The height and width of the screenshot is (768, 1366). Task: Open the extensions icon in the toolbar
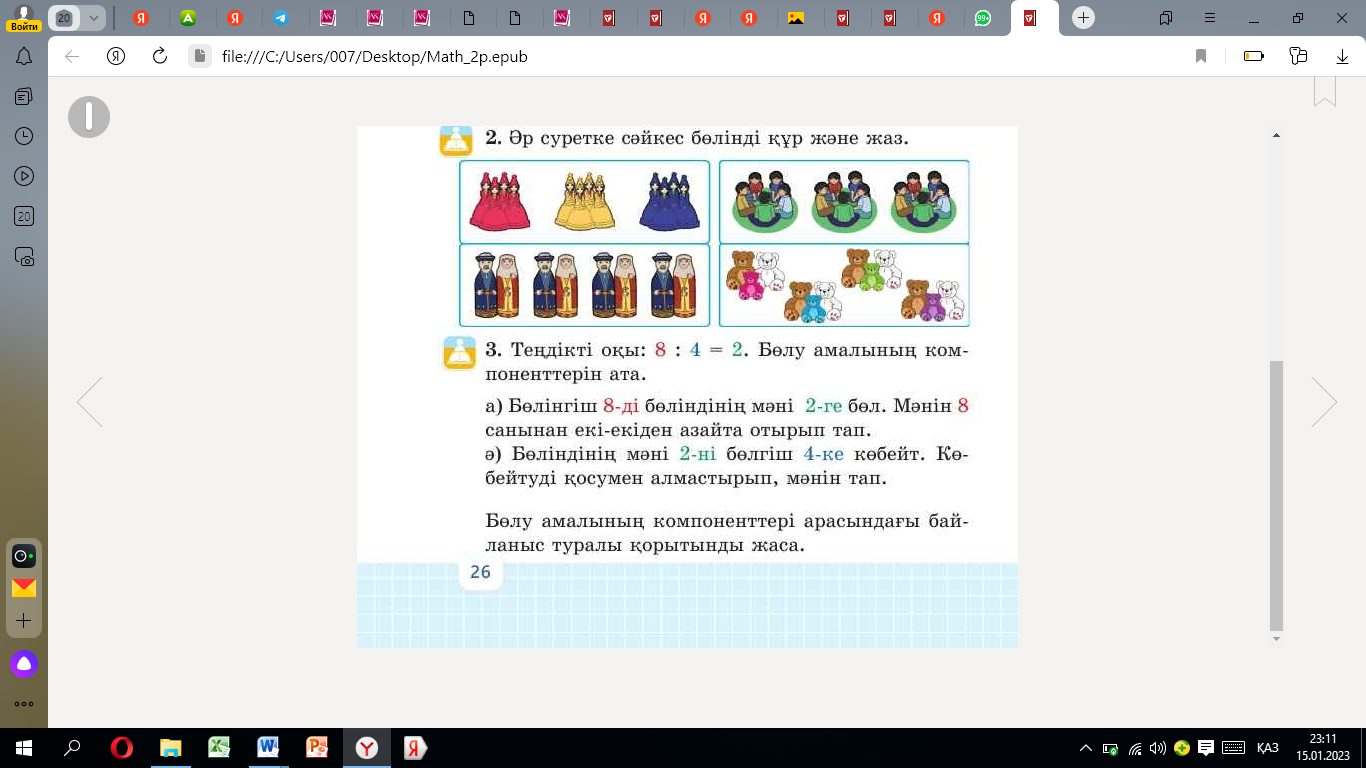(x=1299, y=57)
